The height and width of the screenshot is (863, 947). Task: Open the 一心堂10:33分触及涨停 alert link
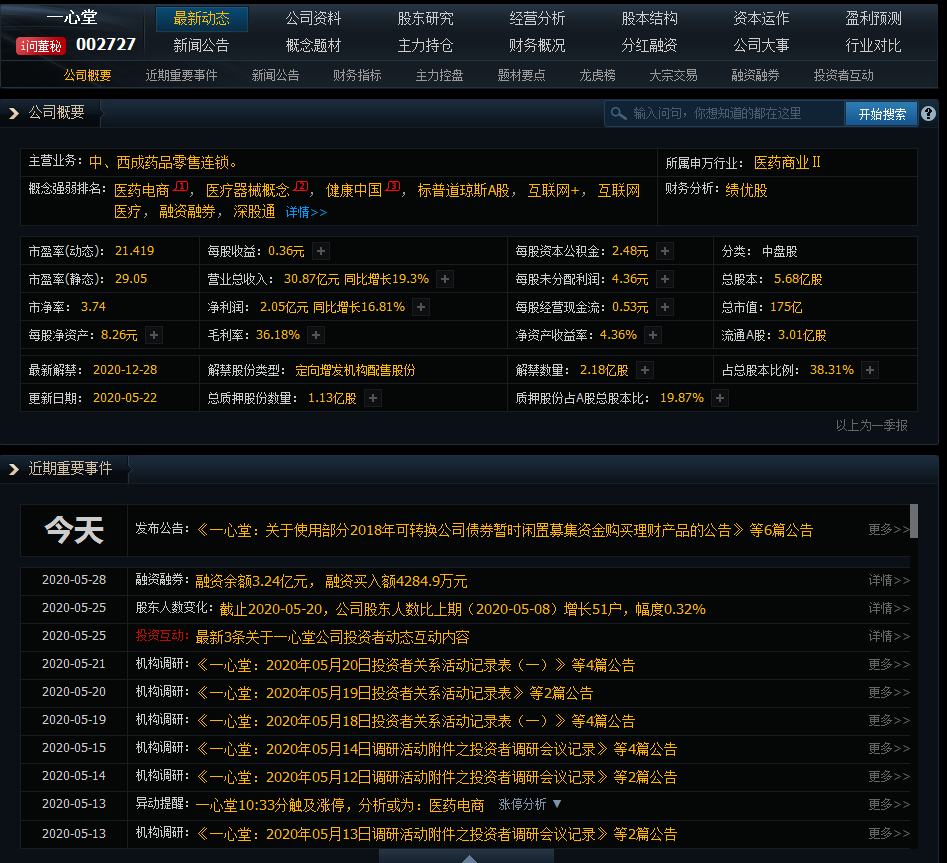340,805
